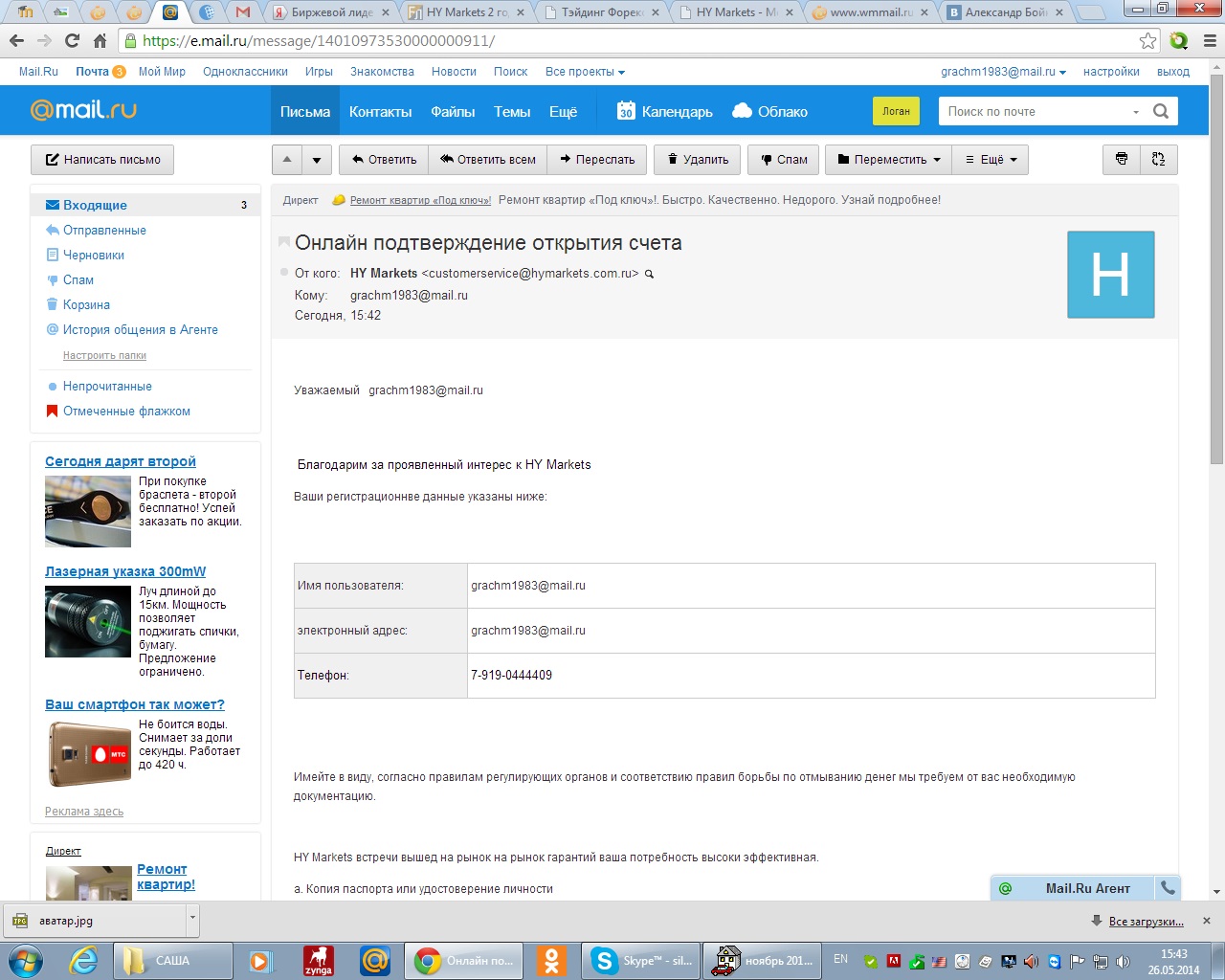
Task: Open Windows Start button
Action: tap(26, 960)
